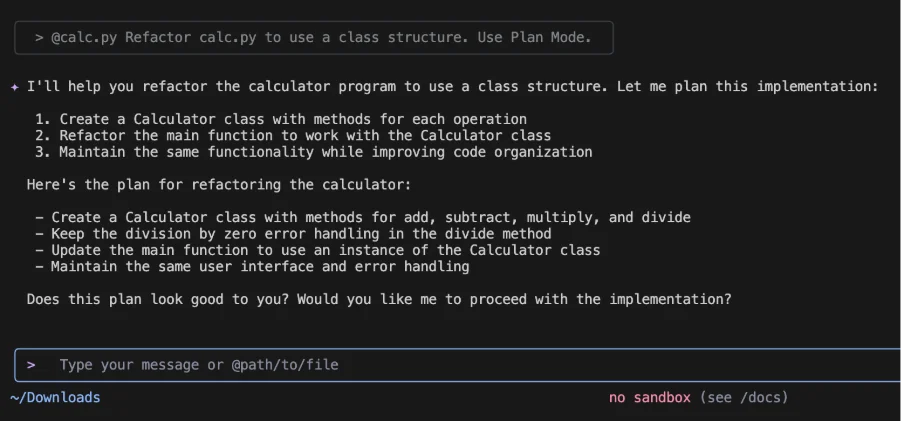Click the ~/Downloads working directory path
This screenshot has width=901, height=421.
point(55,397)
